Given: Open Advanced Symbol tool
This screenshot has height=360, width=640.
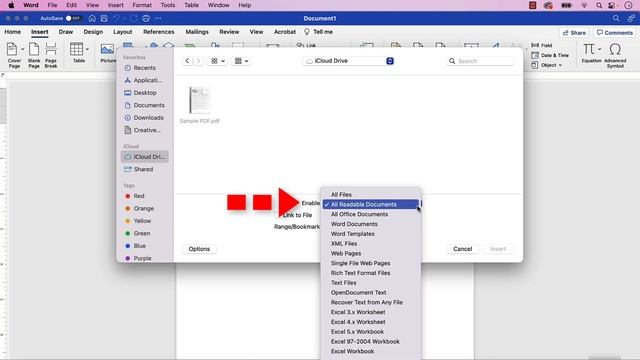Looking at the screenshot, I should point(615,55).
